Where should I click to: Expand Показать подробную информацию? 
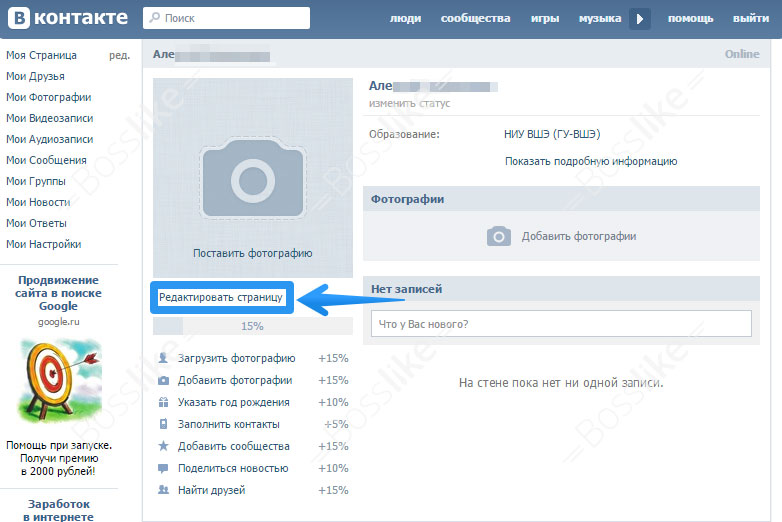[591, 161]
